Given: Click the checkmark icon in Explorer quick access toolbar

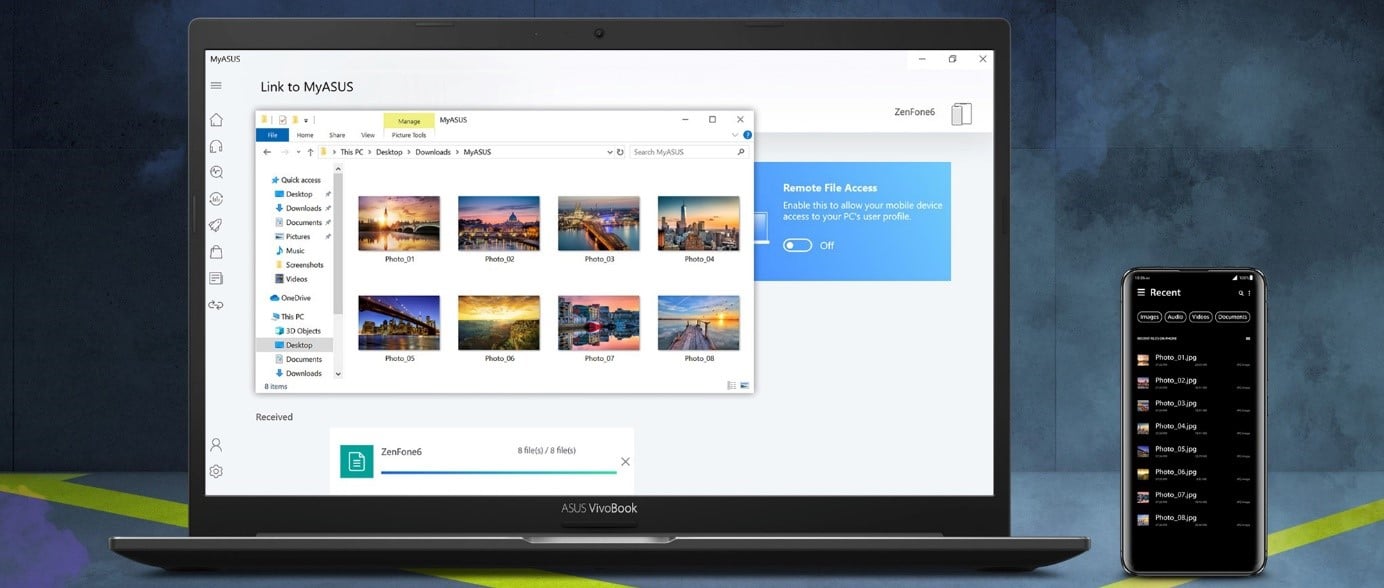Looking at the screenshot, I should point(283,120).
